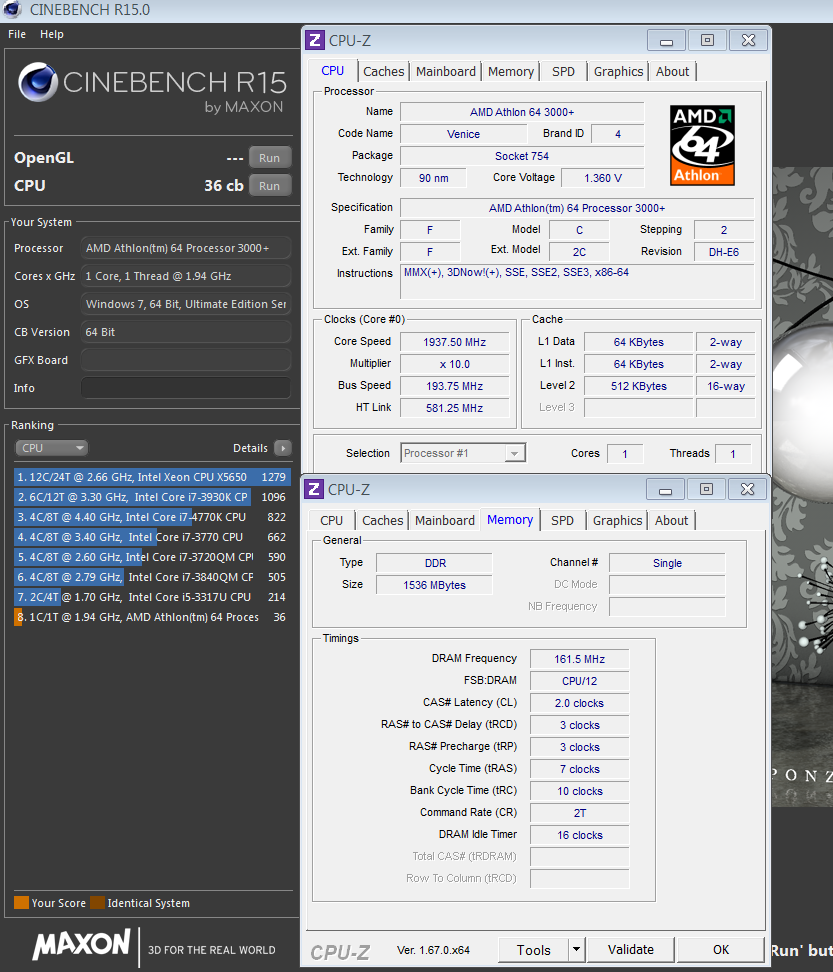833x972 pixels.
Task: Click the Code Name value Venice
Action: (463, 134)
